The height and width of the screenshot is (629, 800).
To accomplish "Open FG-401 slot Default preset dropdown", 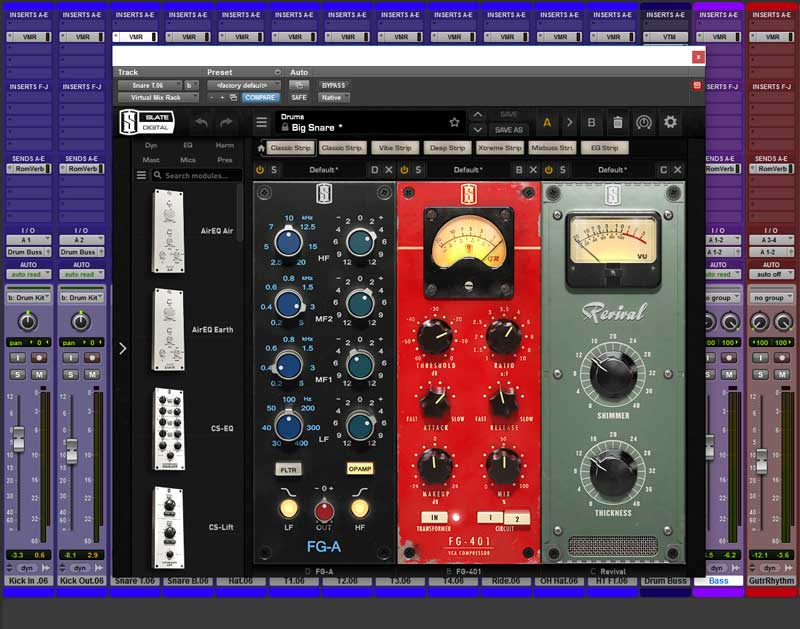I will (468, 170).
